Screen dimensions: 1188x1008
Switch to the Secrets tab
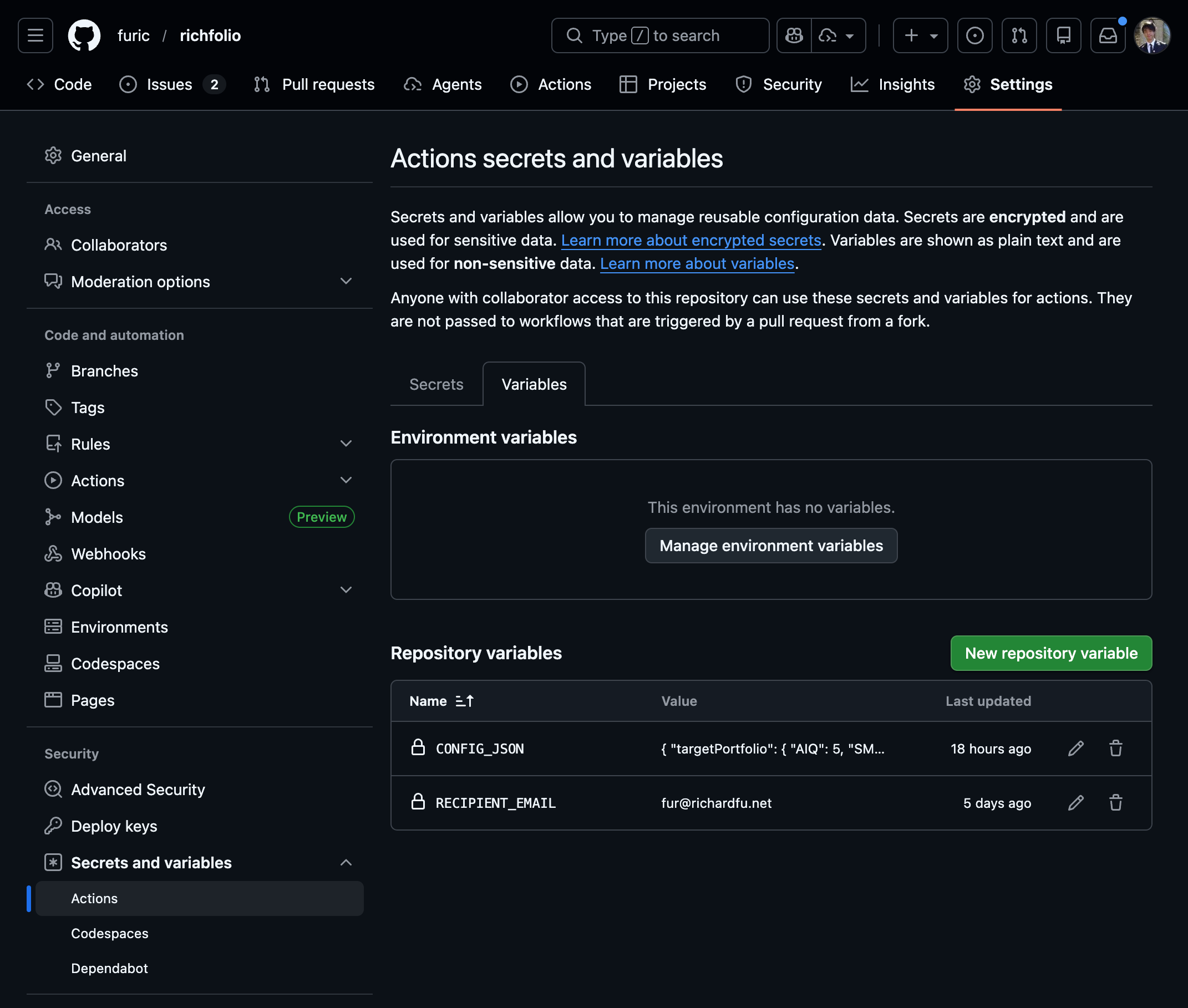pos(435,384)
